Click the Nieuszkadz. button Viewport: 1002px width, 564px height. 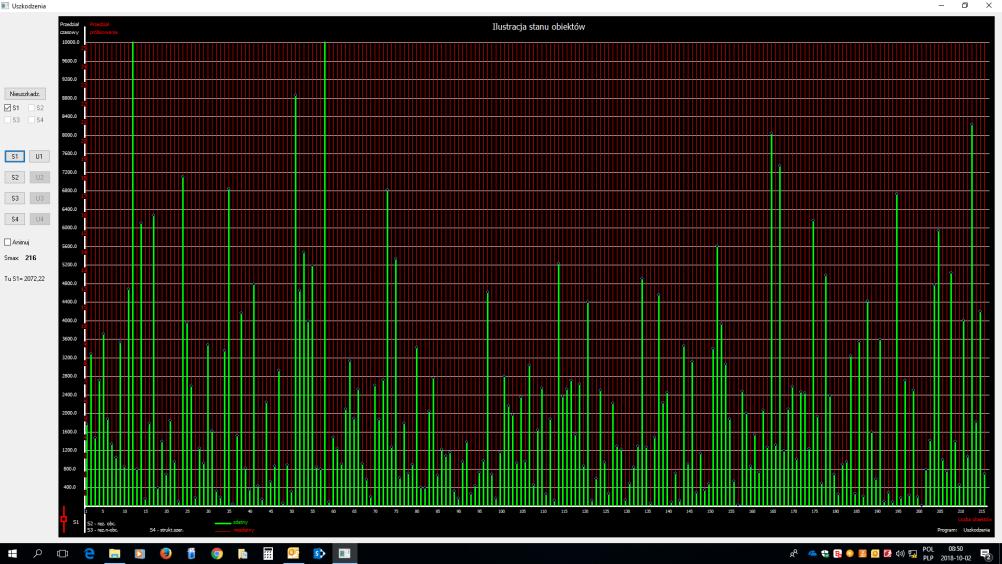24,93
